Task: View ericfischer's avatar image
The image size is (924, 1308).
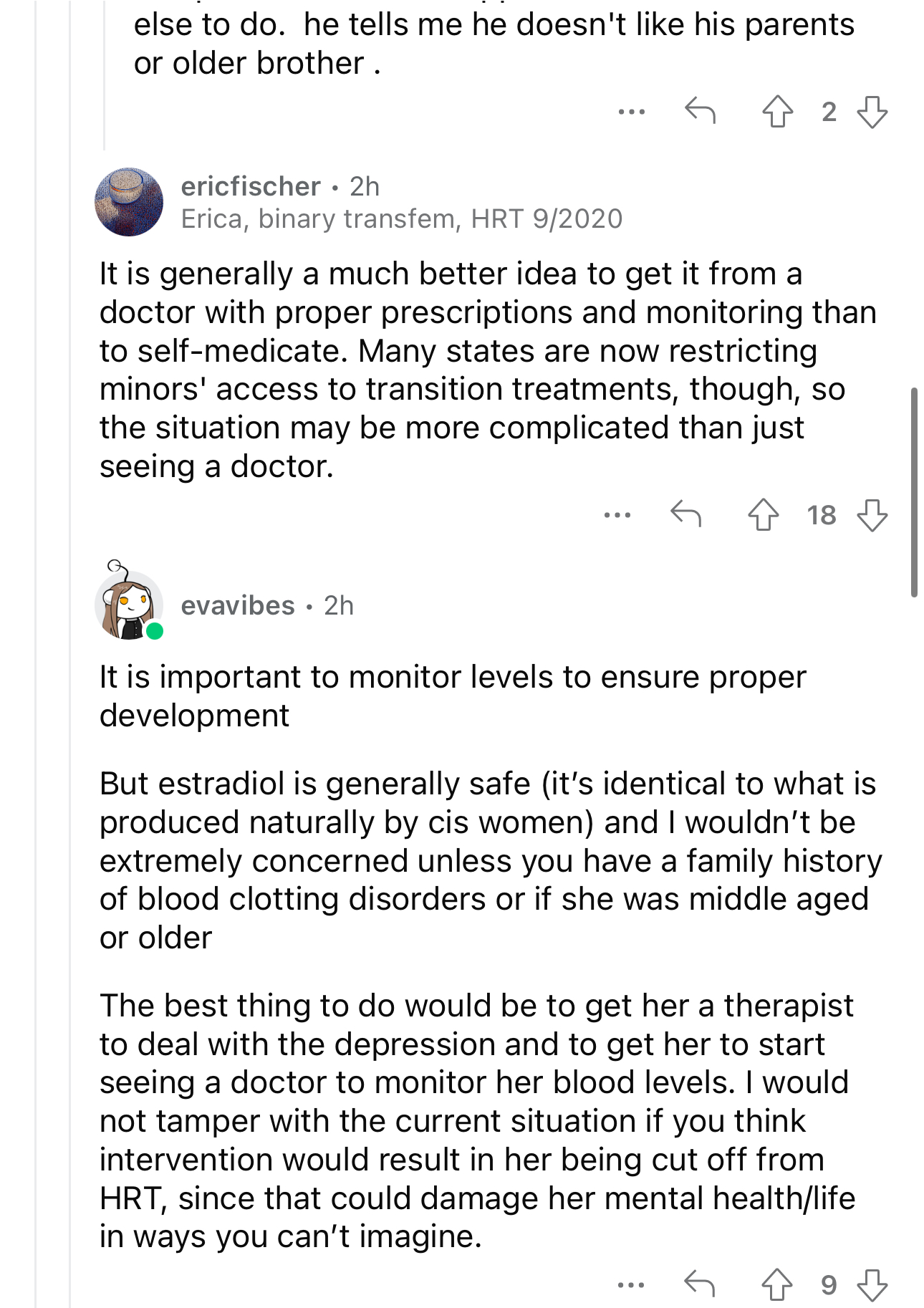Action: click(x=129, y=202)
